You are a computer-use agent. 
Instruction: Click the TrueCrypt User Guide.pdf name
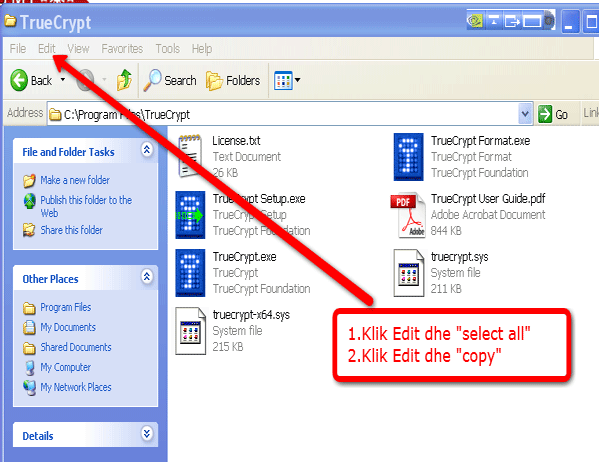488,199
